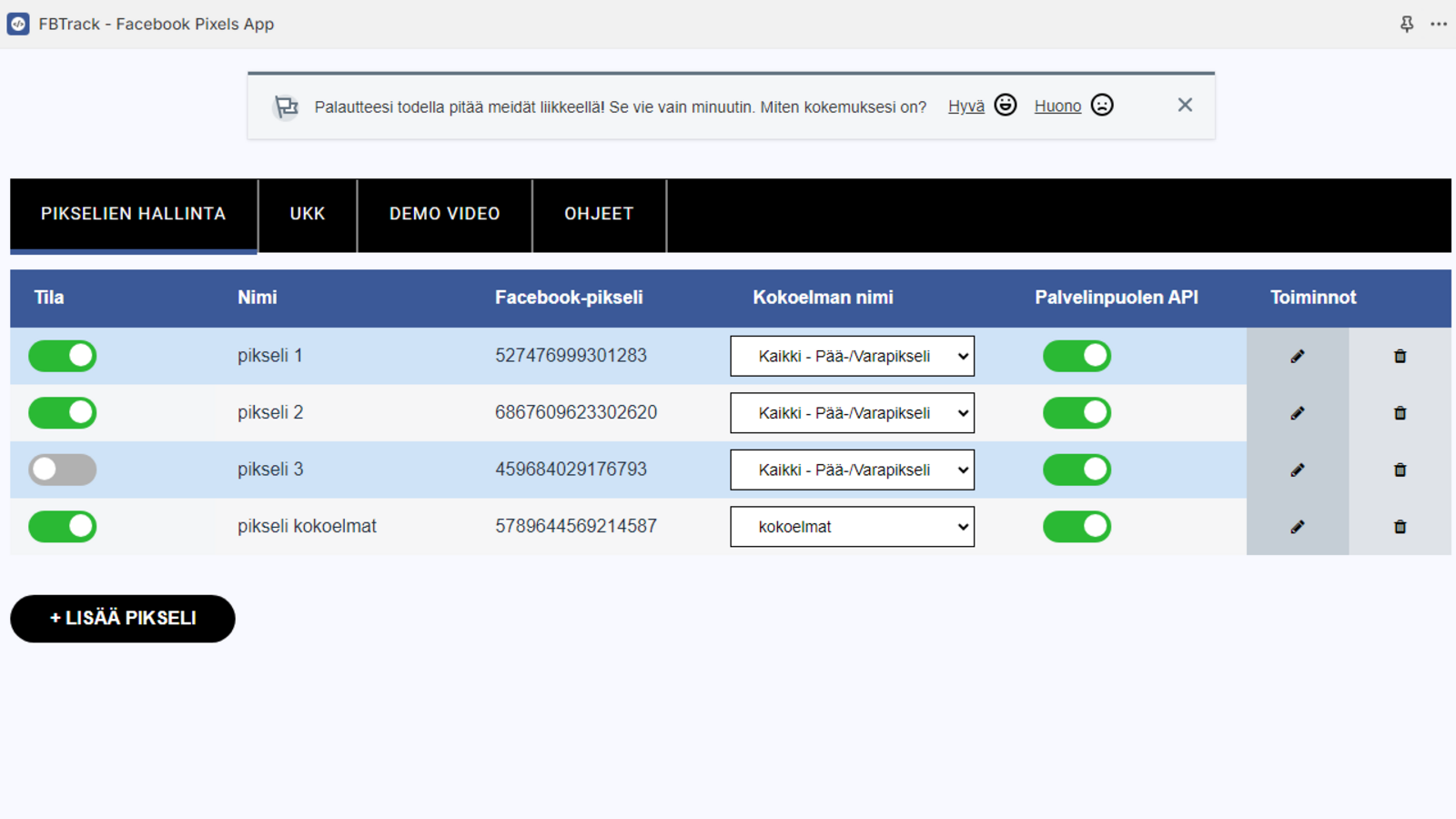
Task: Open the UKK tab
Action: point(308,215)
